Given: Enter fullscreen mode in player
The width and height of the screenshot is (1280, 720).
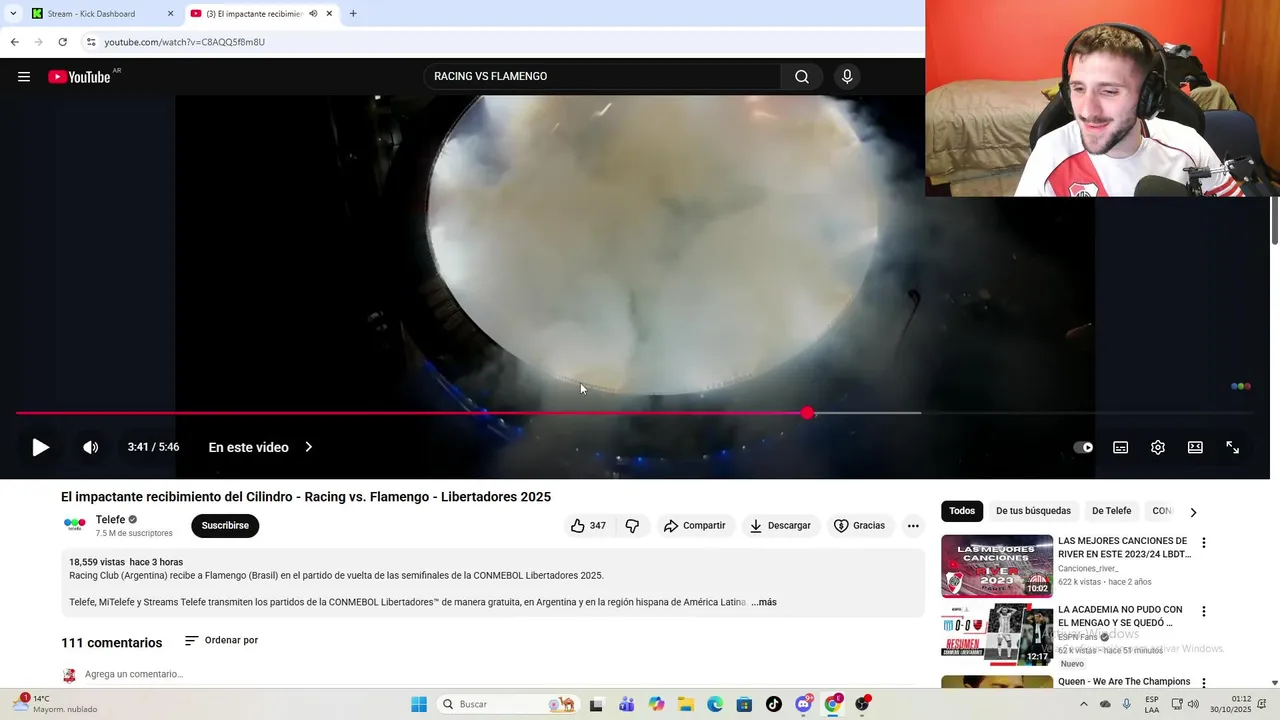Looking at the screenshot, I should pos(1233,448).
